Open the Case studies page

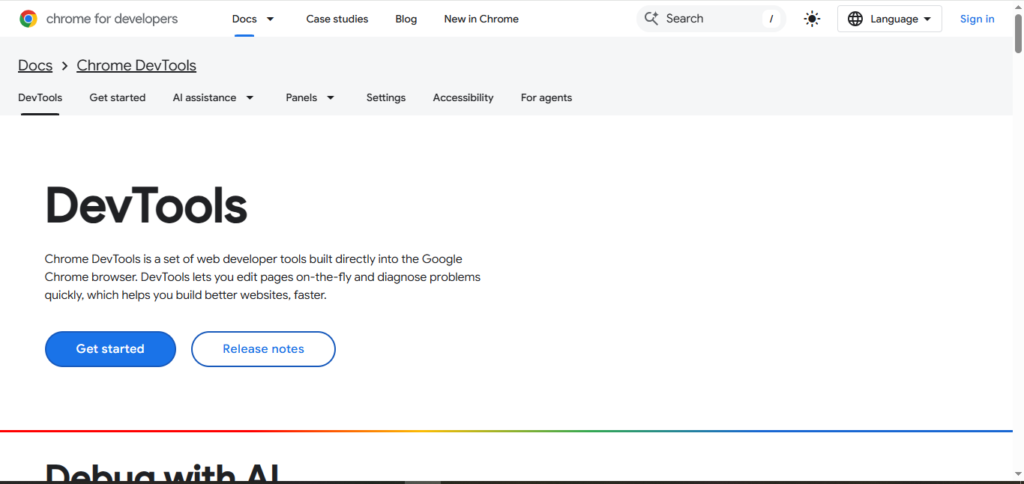[337, 19]
